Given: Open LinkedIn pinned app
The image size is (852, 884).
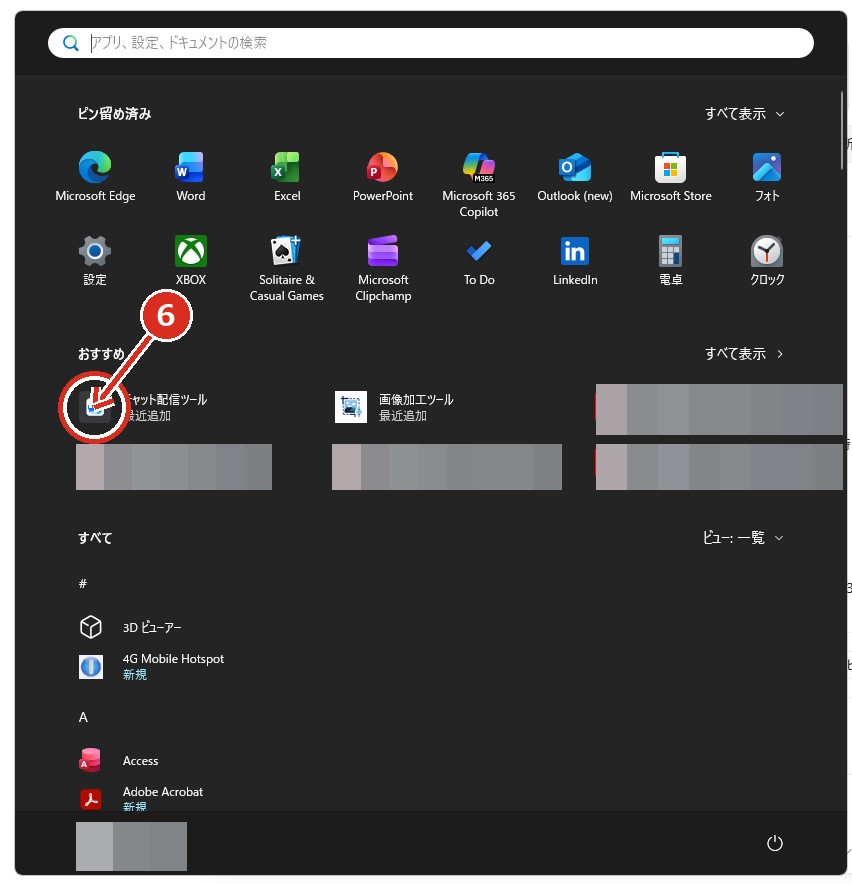Looking at the screenshot, I should click(575, 260).
